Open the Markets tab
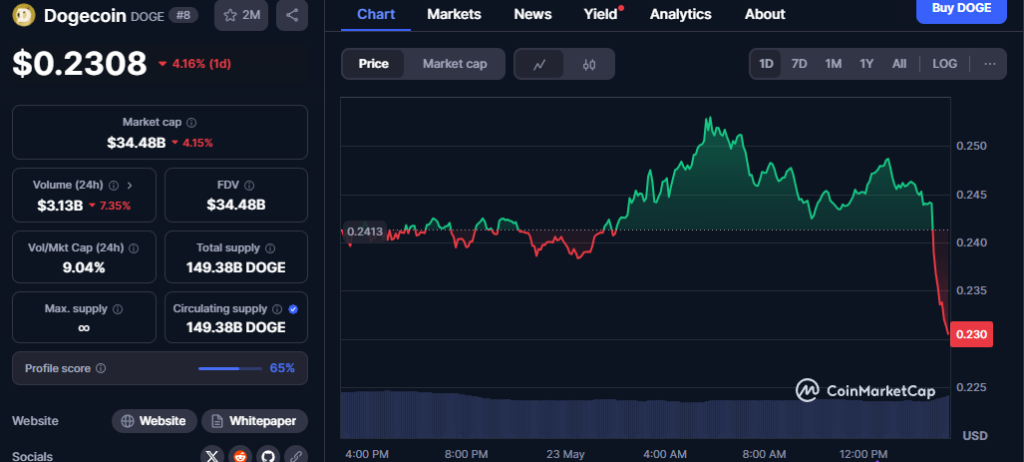Image resolution: width=1024 pixels, height=462 pixels. coord(454,14)
